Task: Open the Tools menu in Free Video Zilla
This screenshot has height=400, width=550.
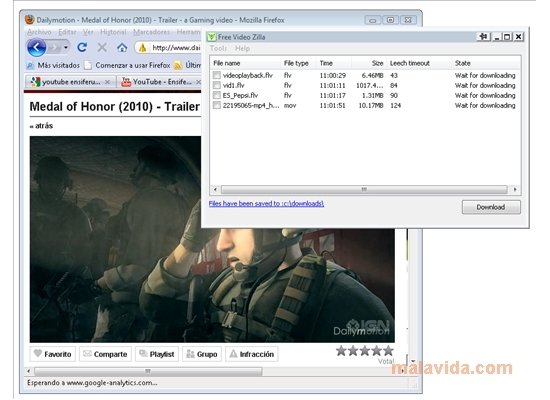Action: 218,48
